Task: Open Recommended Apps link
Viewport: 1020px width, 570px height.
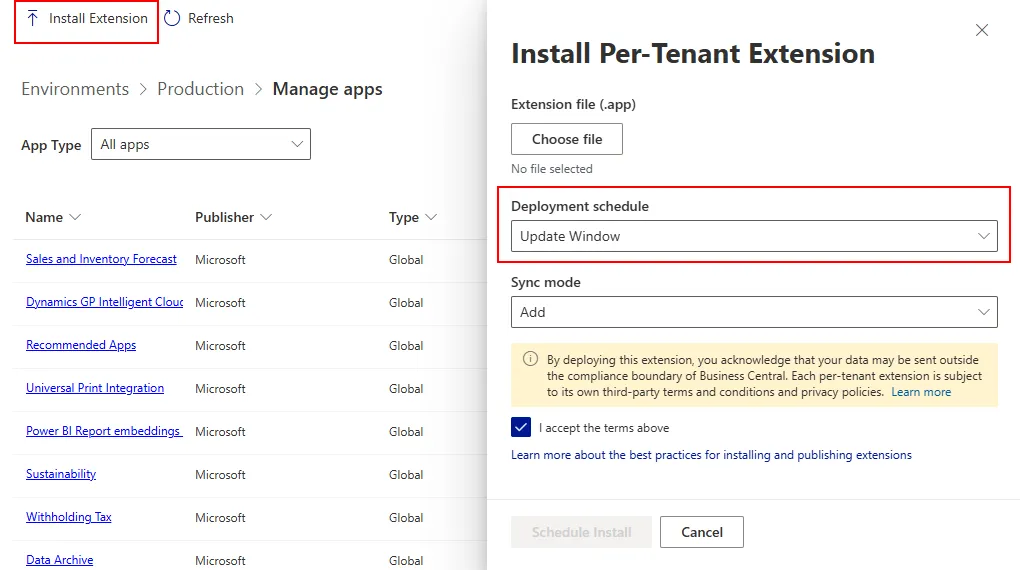Action: 81,345
